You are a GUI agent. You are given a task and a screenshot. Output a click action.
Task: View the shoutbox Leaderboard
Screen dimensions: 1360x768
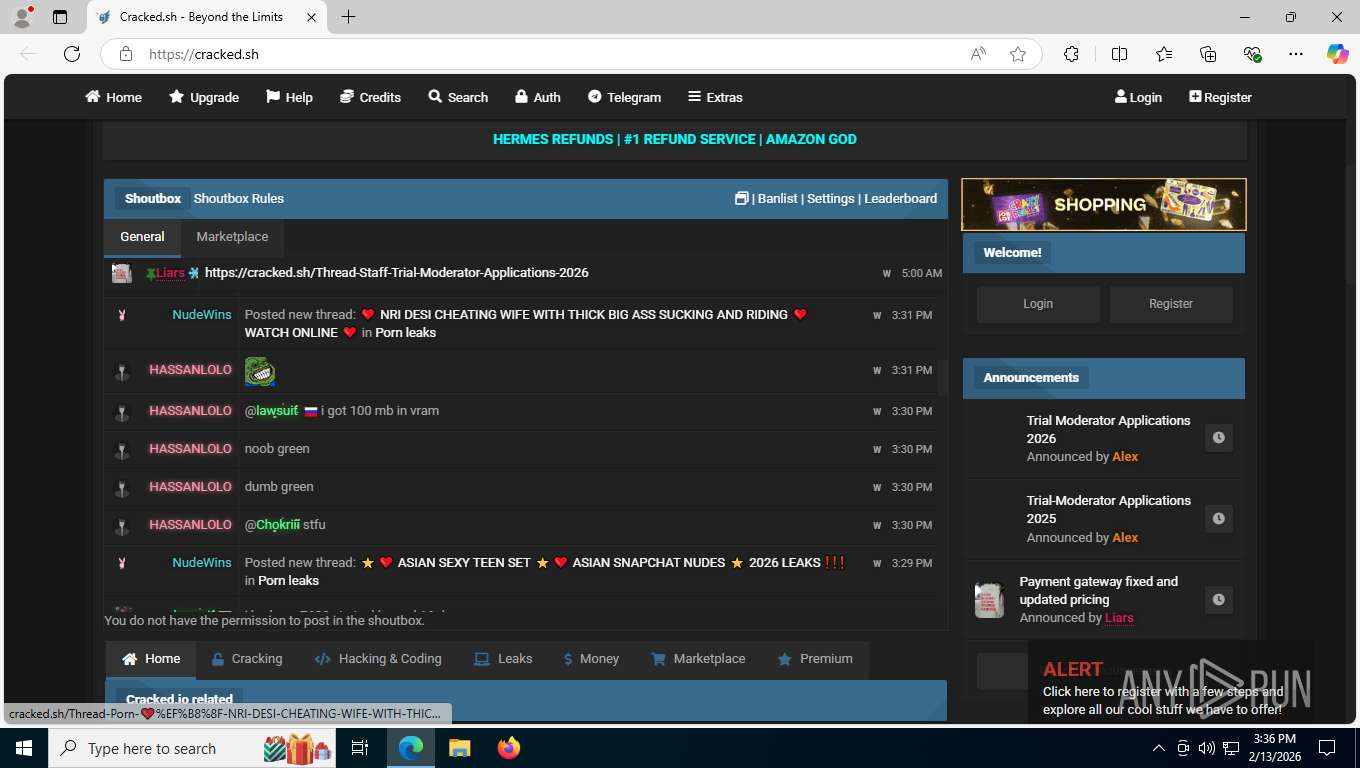pos(901,198)
